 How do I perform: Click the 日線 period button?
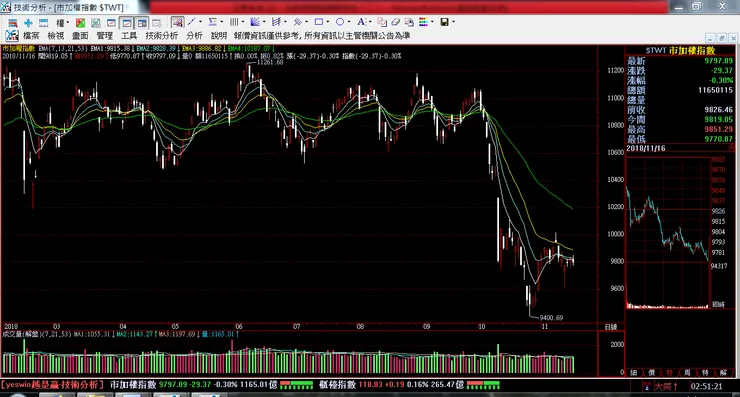[611, 327]
